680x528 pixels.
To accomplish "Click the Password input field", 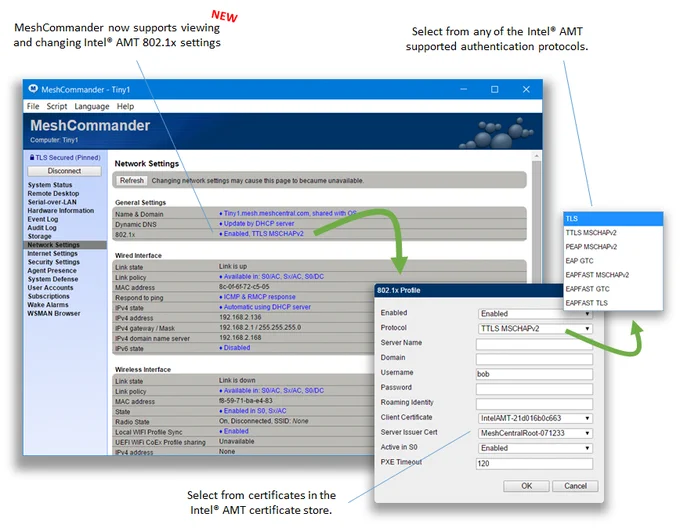I will pyautogui.click(x=534, y=389).
